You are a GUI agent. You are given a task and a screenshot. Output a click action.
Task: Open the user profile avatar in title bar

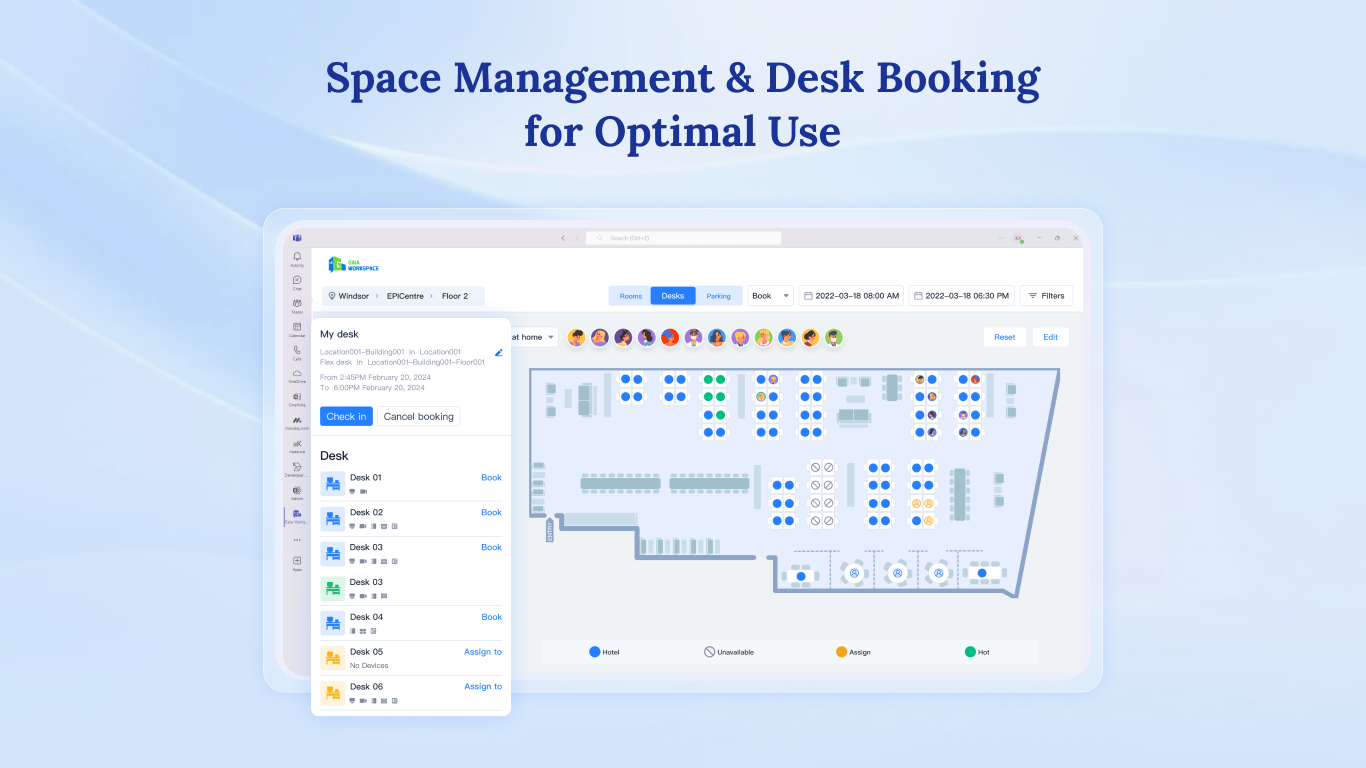(1018, 238)
